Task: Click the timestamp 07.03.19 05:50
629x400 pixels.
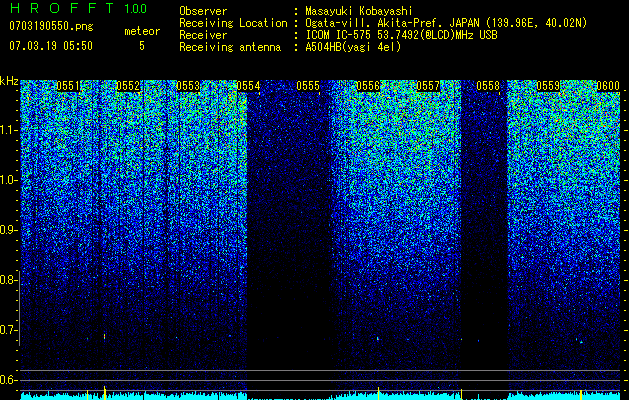Action: tap(51, 46)
